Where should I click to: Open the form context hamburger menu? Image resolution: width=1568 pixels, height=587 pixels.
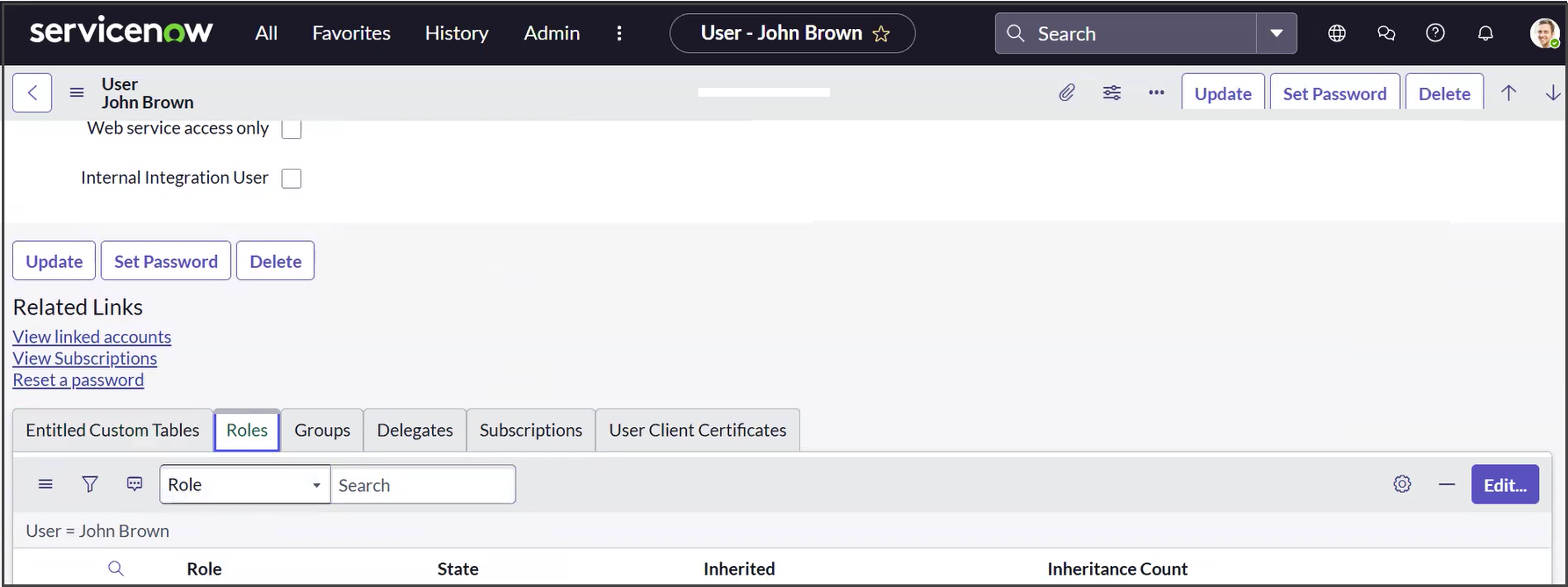click(76, 93)
